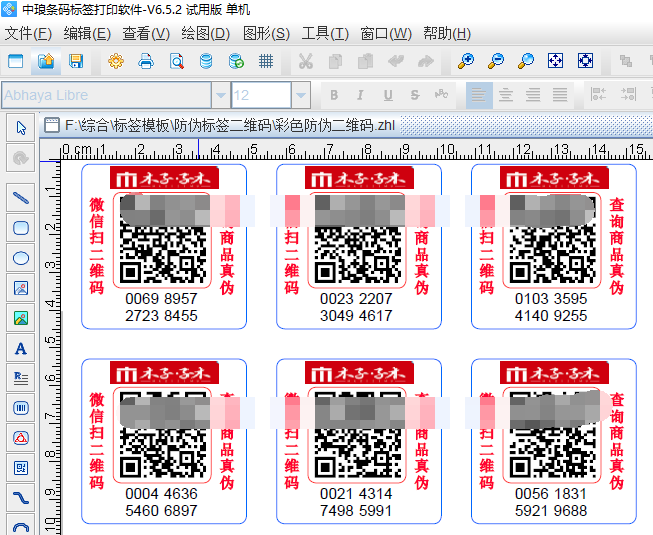Select the rich text tool
Screen dimensions: 653x535
[x=21, y=378]
